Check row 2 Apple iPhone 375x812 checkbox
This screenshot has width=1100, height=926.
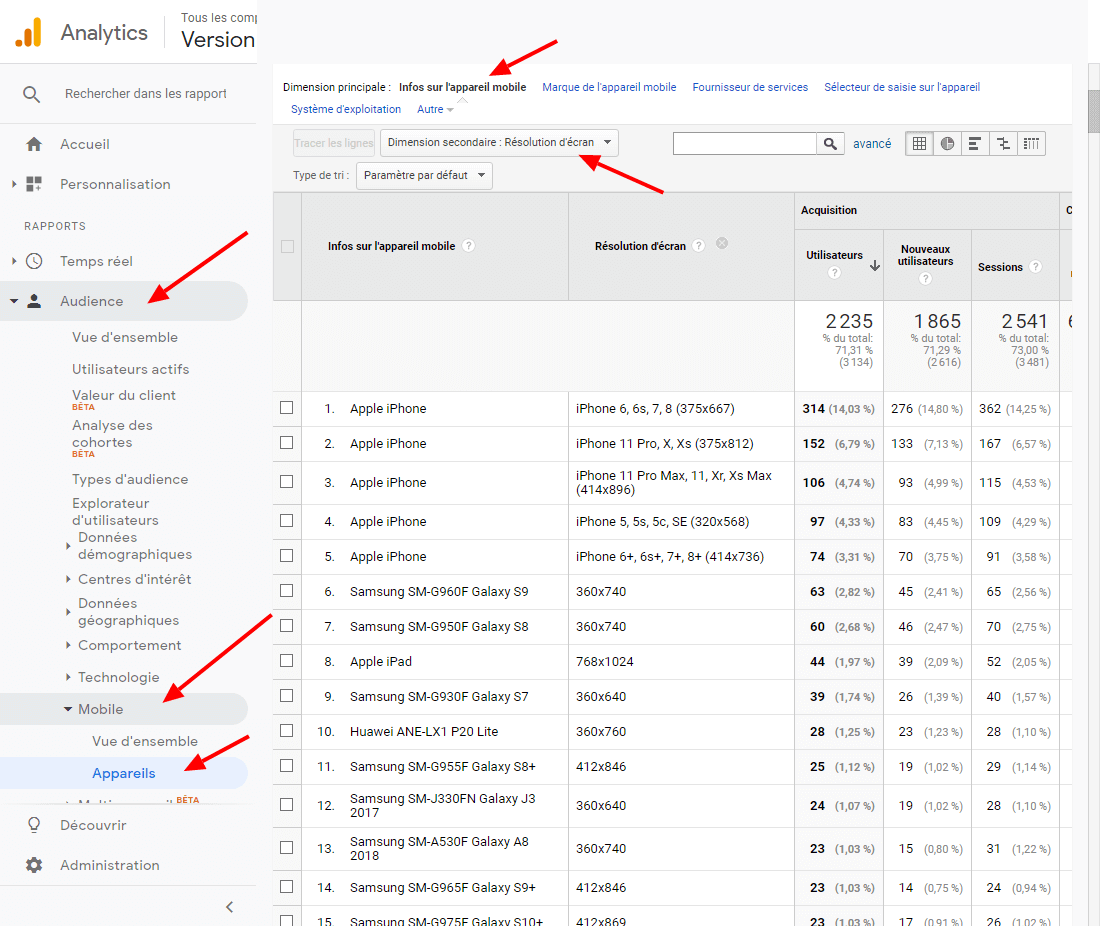point(287,443)
